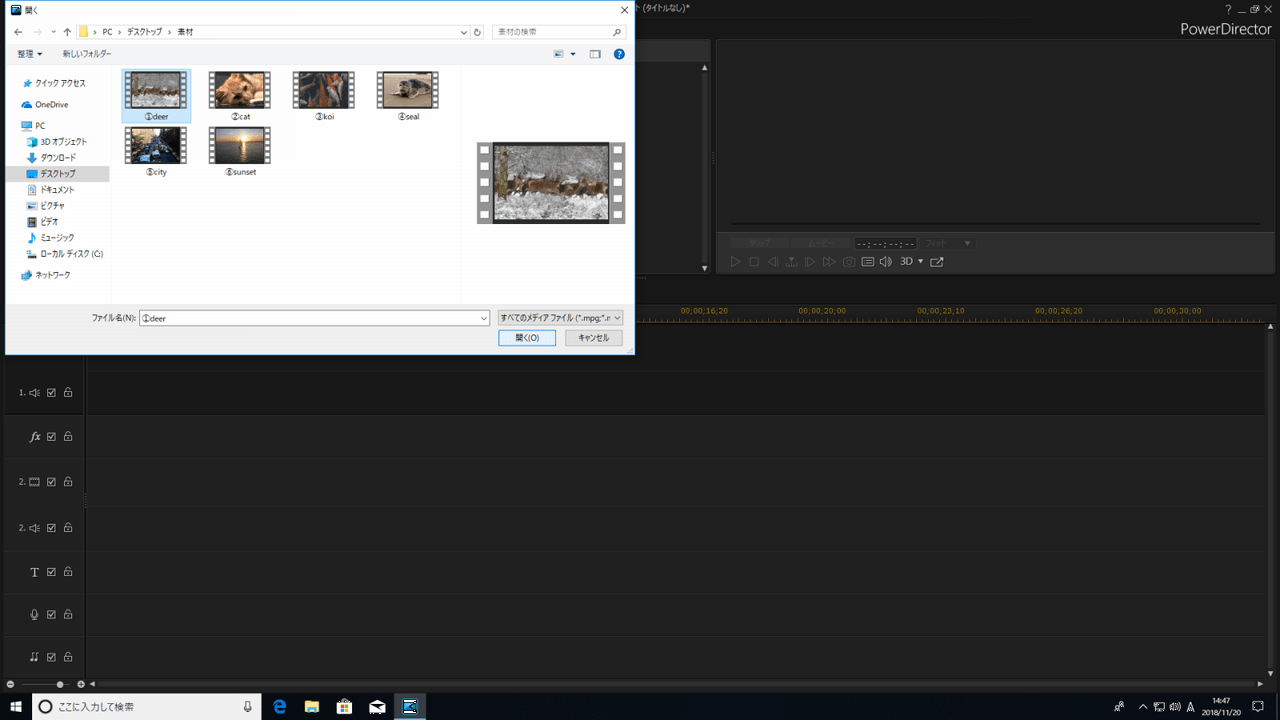Screen dimensions: 1280x720
Task: Jump to PC in breadcrumb path
Action: 107,32
